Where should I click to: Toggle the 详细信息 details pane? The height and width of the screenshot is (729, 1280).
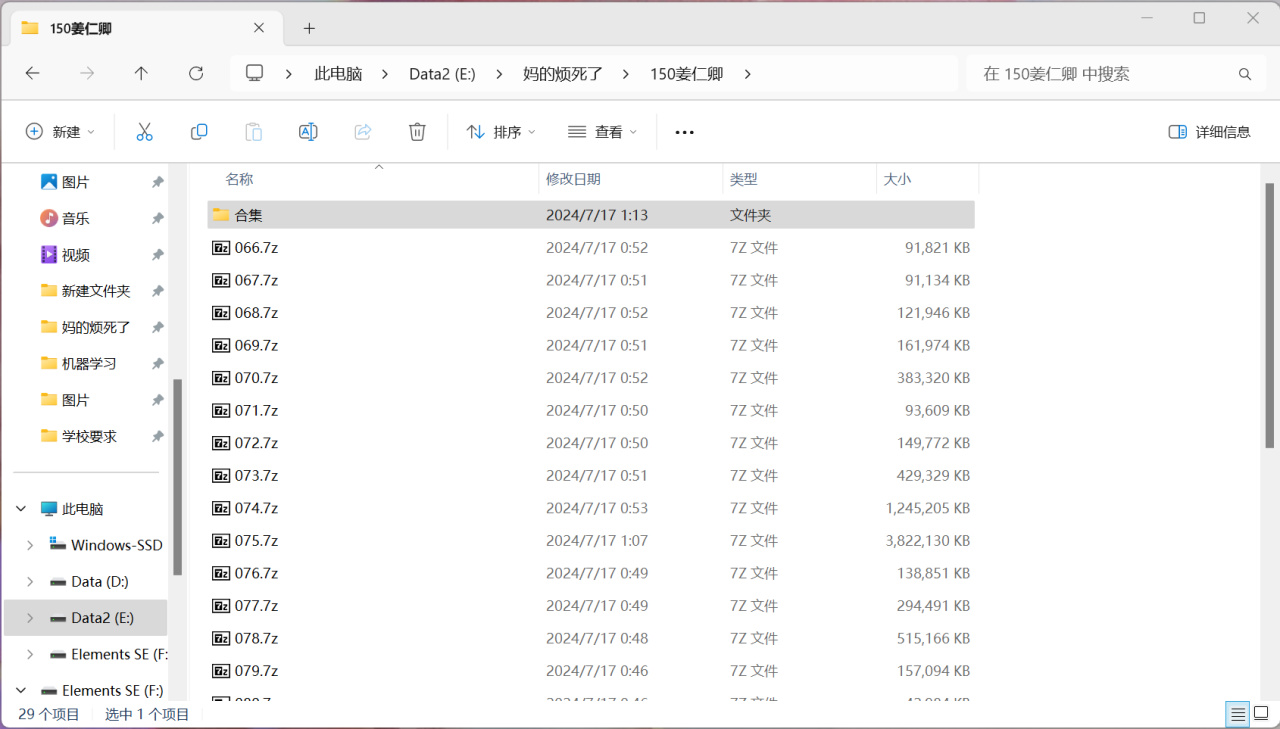pyautogui.click(x=1209, y=132)
